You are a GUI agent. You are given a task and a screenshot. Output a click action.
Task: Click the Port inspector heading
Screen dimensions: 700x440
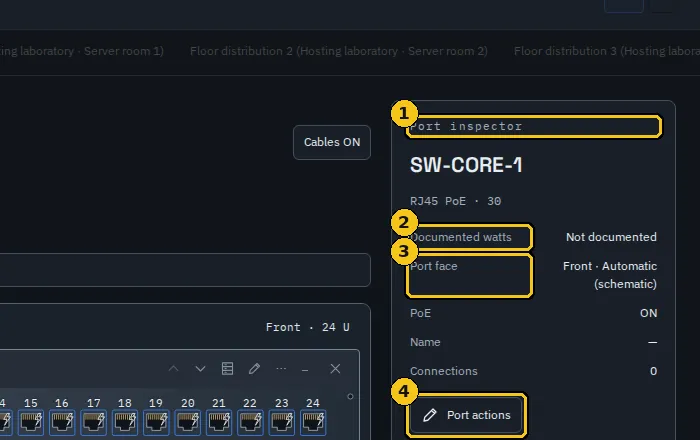(466, 126)
